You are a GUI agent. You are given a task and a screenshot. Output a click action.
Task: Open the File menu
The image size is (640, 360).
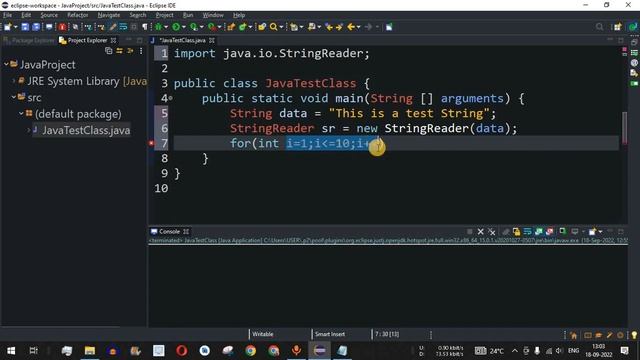(x=7, y=15)
